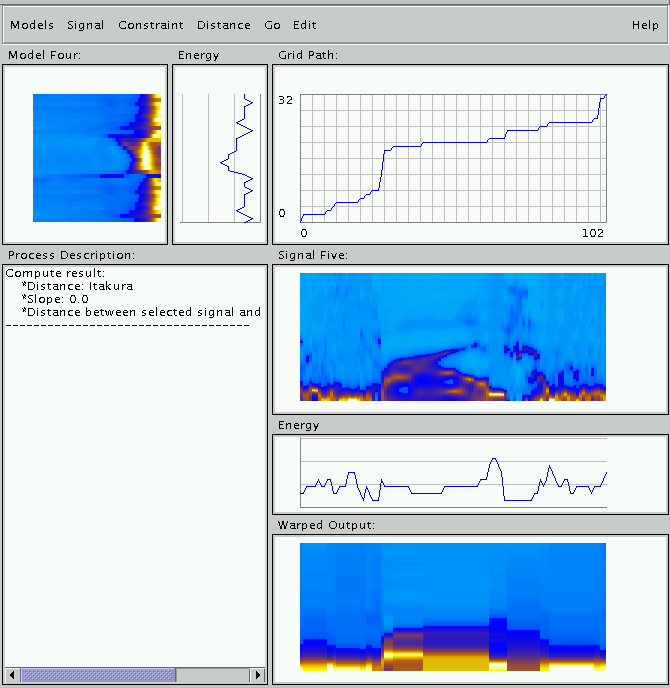Image resolution: width=670 pixels, height=688 pixels.
Task: Click the right scroll arrow in Process Description
Action: tap(257, 675)
